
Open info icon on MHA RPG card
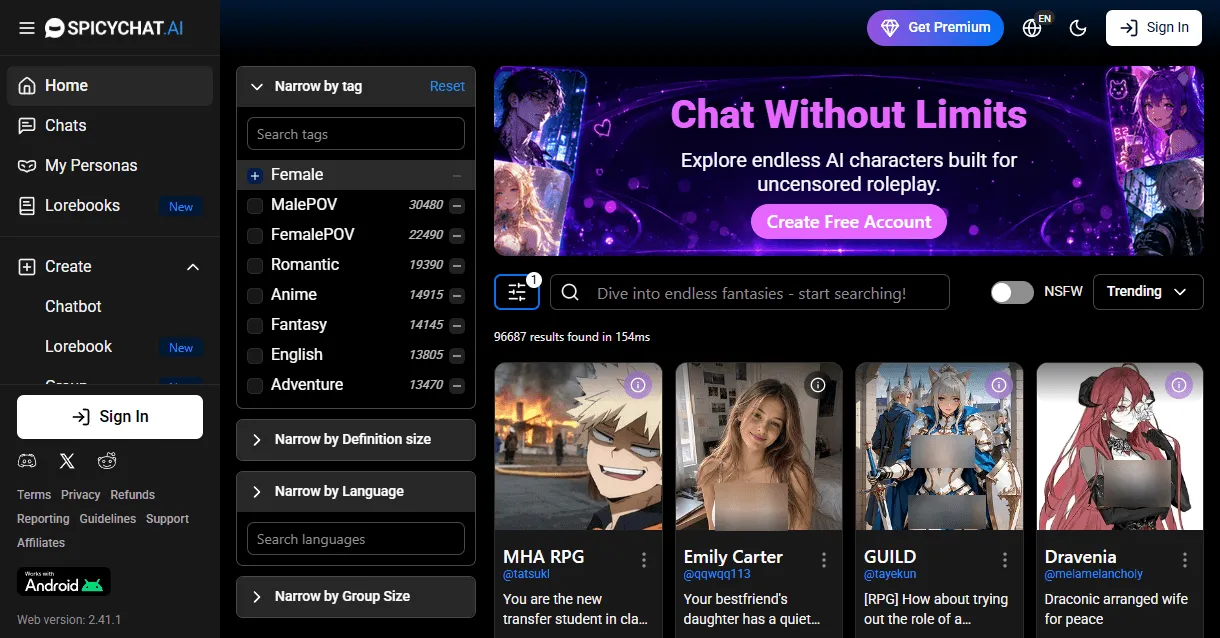(x=638, y=385)
